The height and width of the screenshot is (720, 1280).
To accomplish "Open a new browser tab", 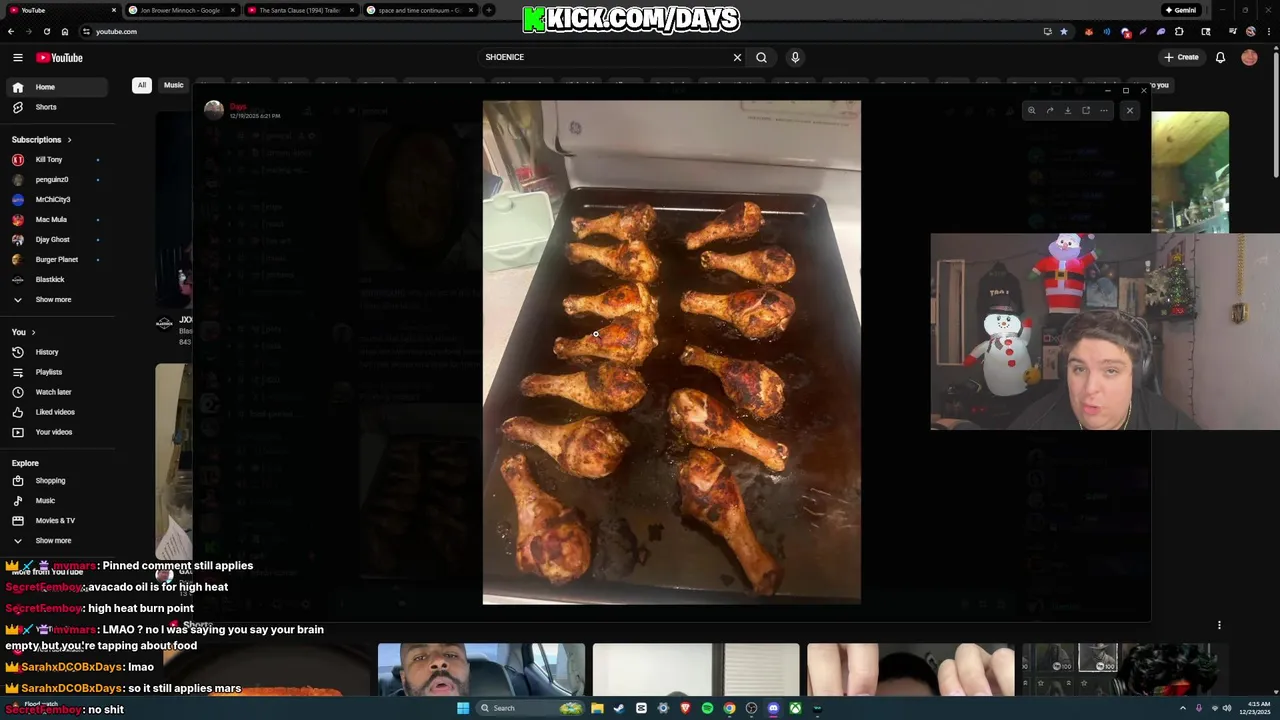I will coord(488,10).
